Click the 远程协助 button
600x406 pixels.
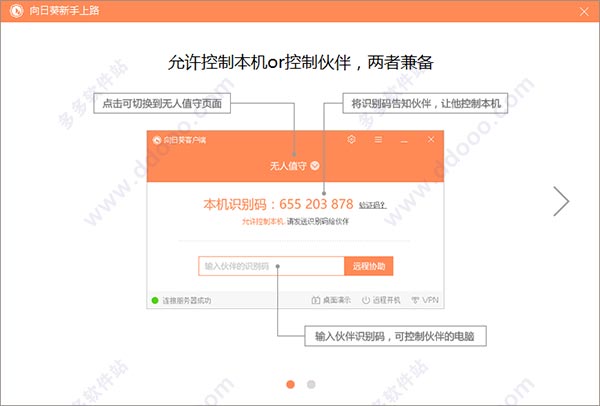pyautogui.click(x=368, y=266)
